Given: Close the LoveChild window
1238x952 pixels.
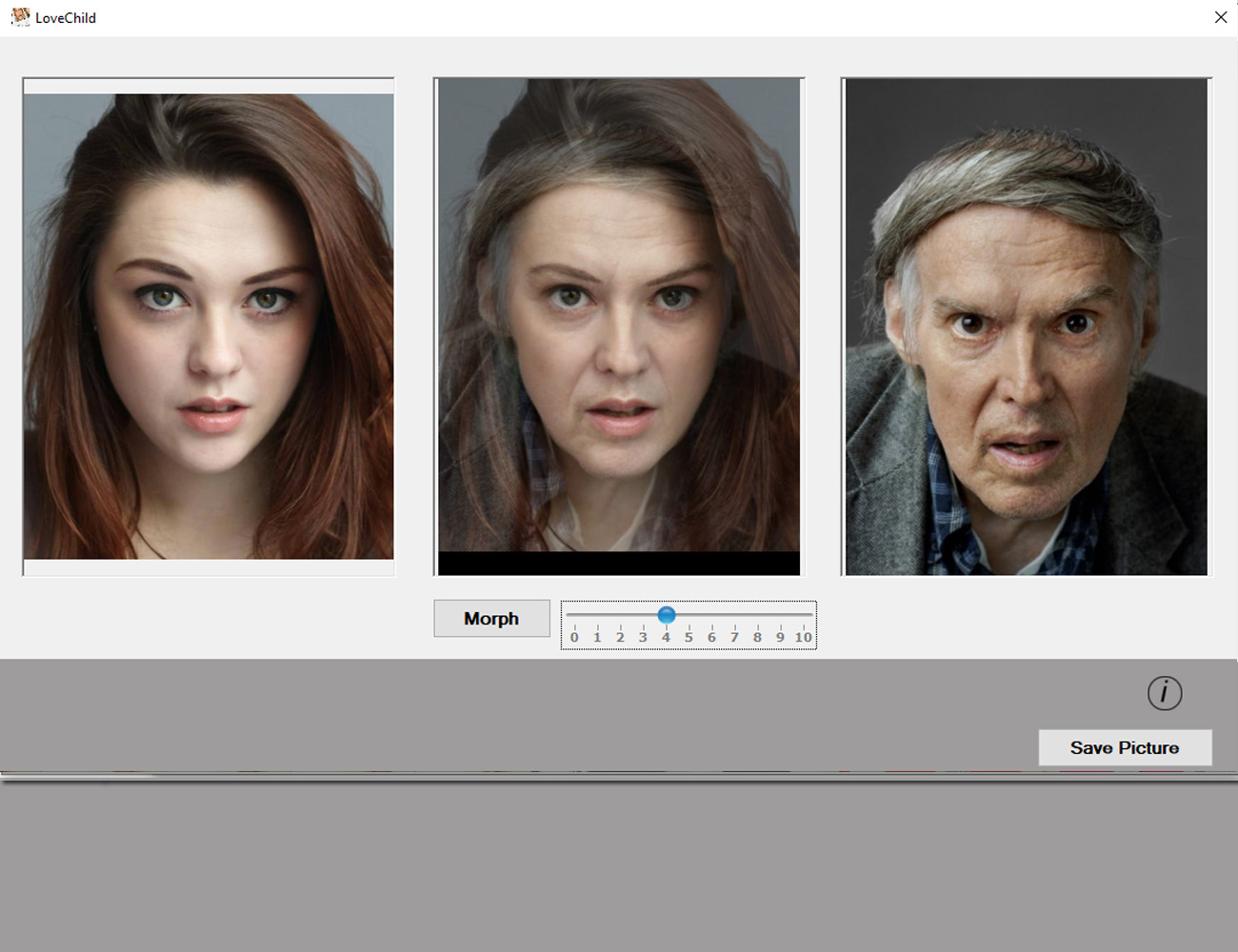Looking at the screenshot, I should (1220, 17).
